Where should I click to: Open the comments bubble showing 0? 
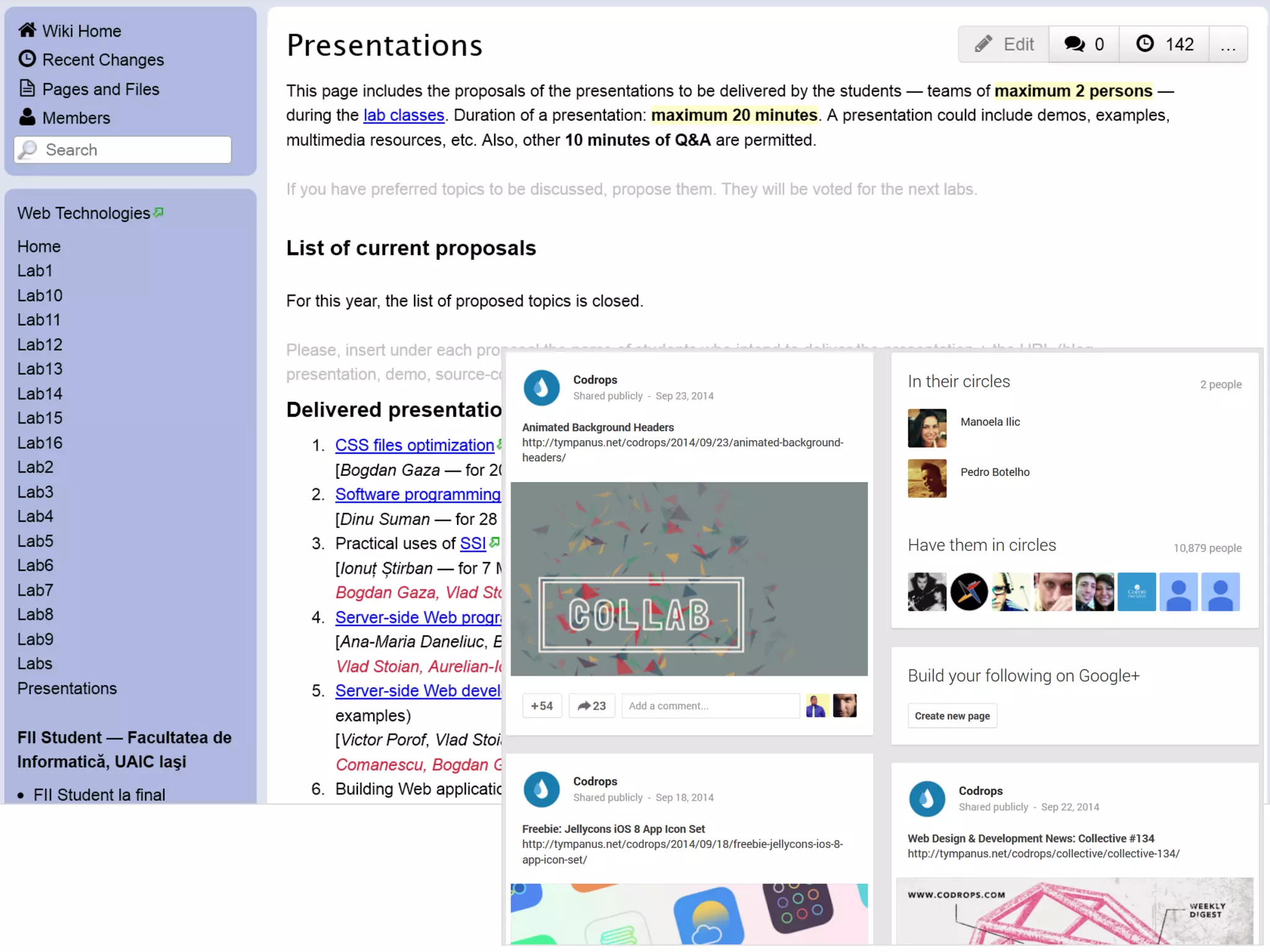click(1083, 44)
